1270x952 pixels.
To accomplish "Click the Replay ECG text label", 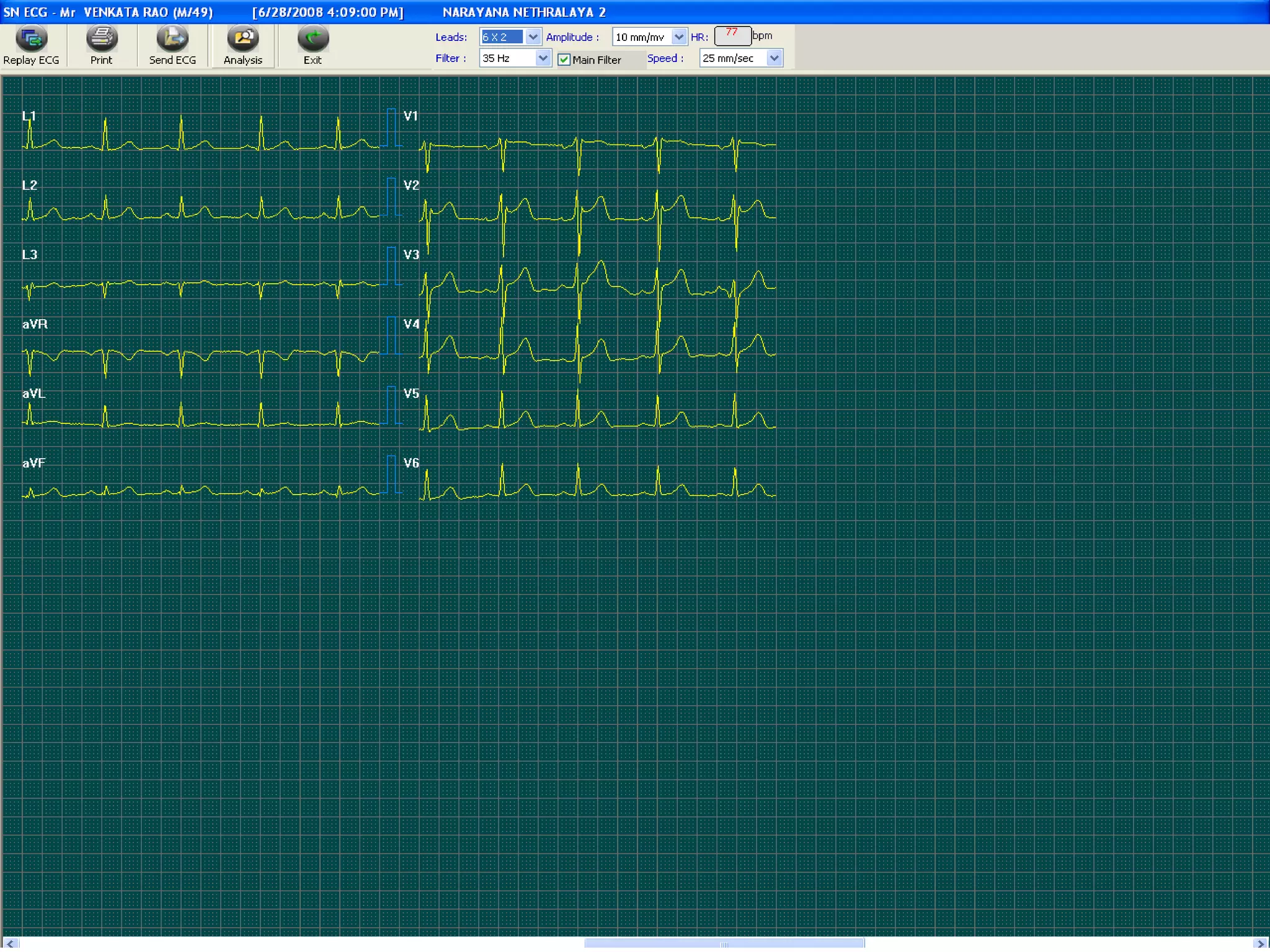I will click(x=31, y=60).
